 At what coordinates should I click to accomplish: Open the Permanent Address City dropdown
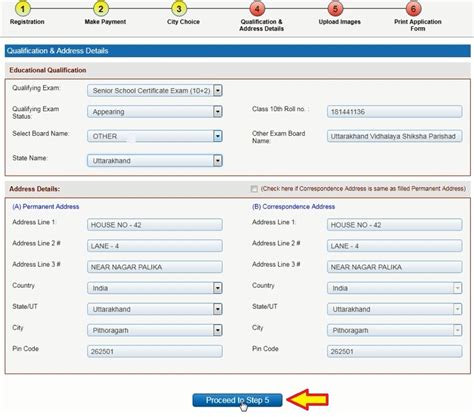pos(155,330)
